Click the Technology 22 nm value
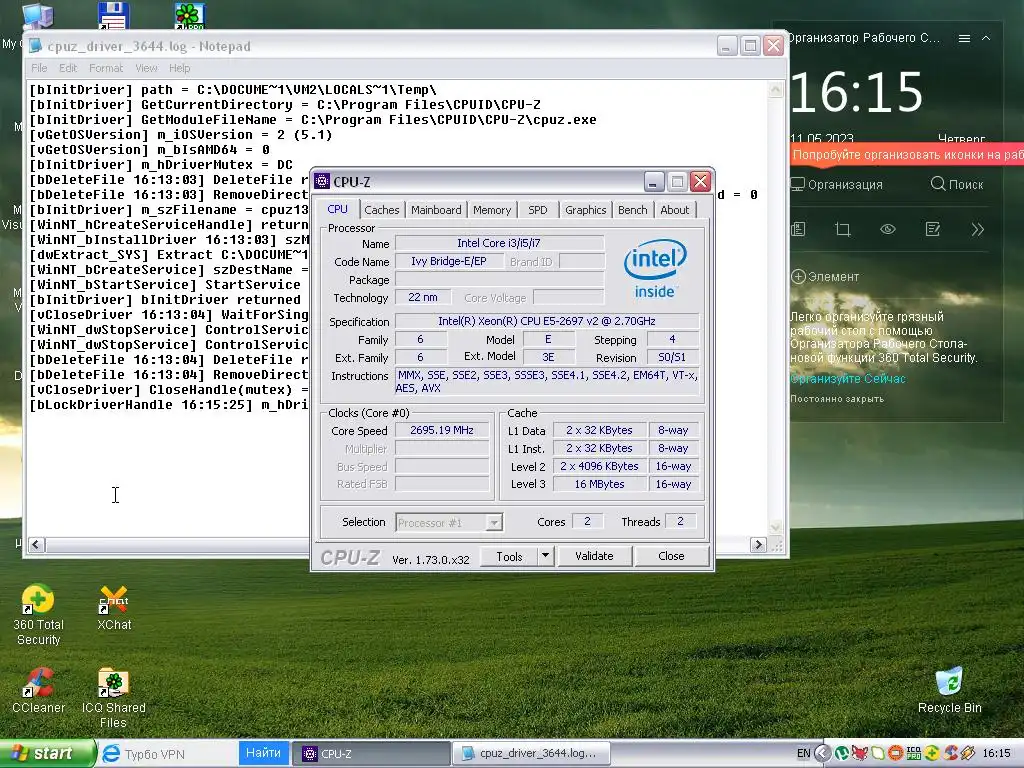 (423, 297)
